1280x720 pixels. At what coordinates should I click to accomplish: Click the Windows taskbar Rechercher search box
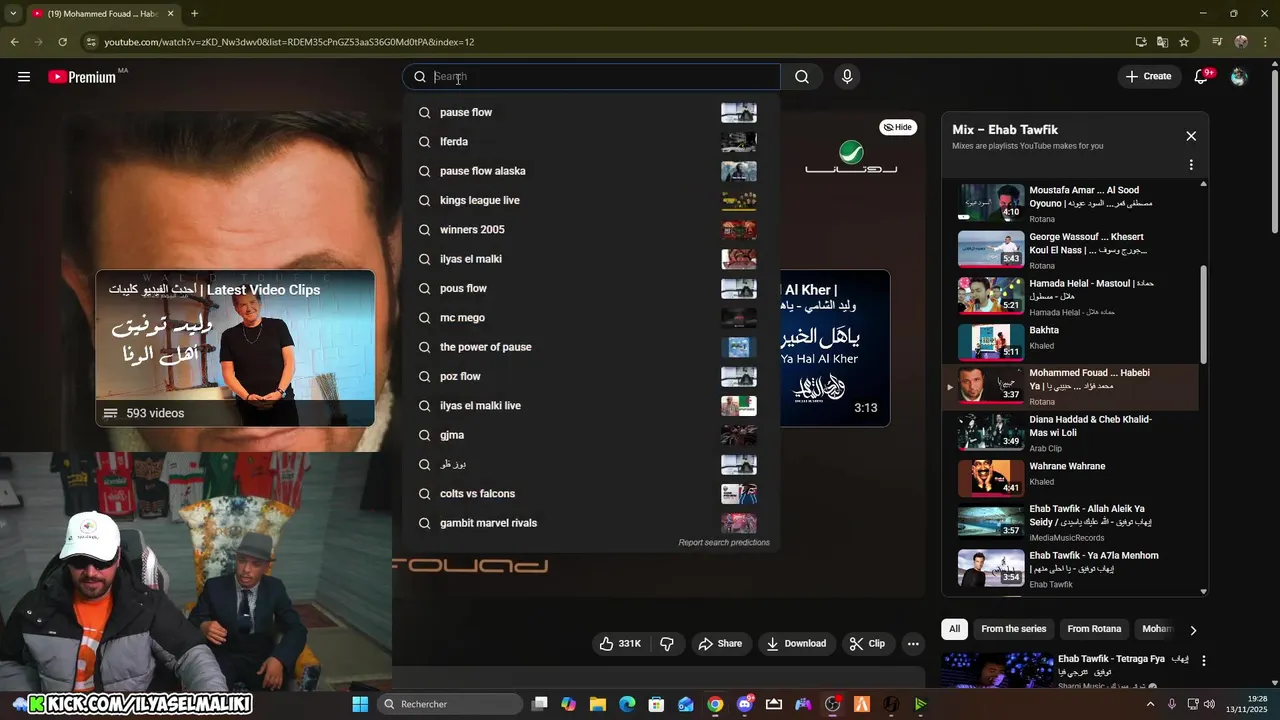pyautogui.click(x=451, y=704)
